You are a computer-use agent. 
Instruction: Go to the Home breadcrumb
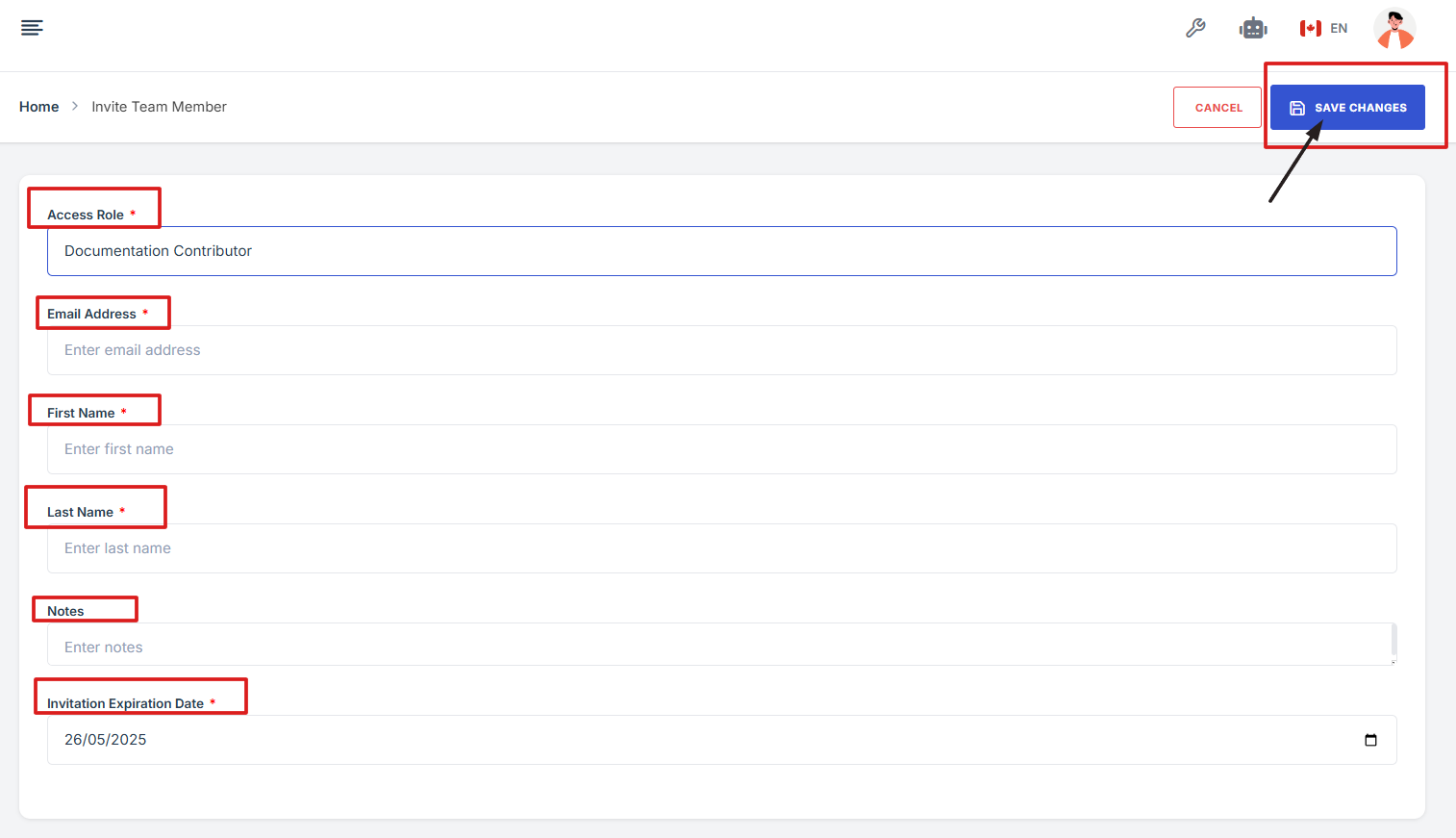39,107
